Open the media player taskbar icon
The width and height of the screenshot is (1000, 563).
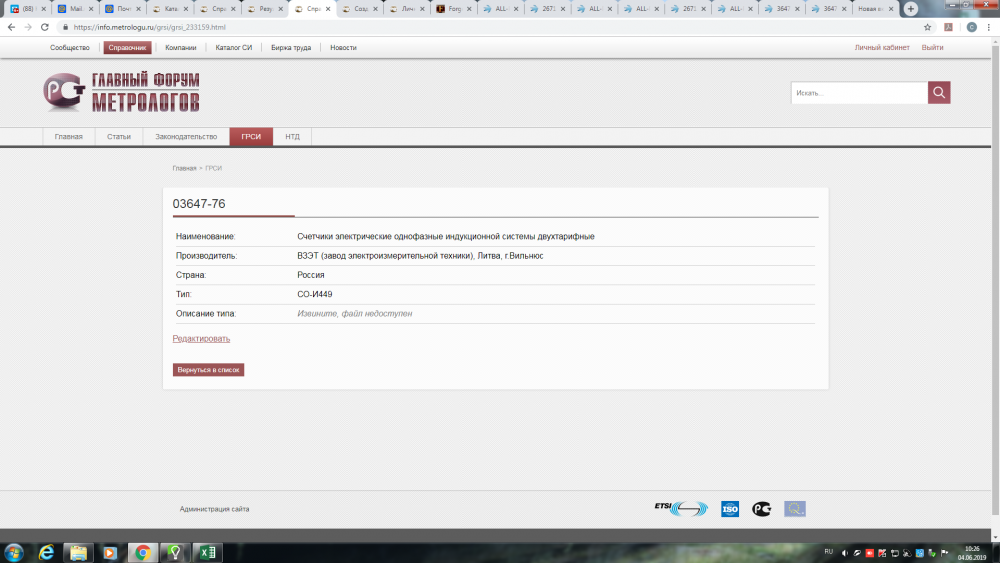(x=110, y=553)
